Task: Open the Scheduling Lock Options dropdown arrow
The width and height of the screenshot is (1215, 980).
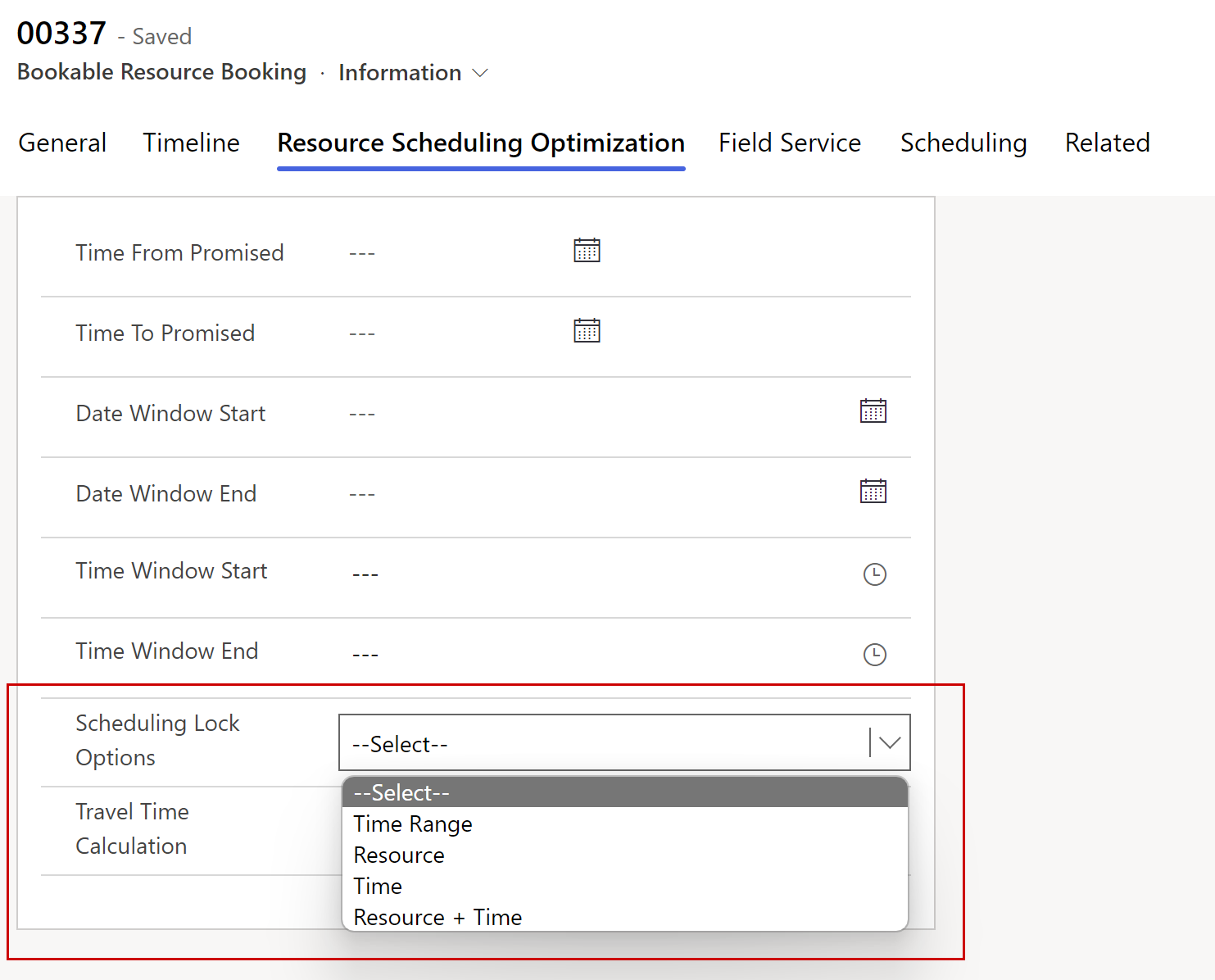Action: (x=889, y=742)
